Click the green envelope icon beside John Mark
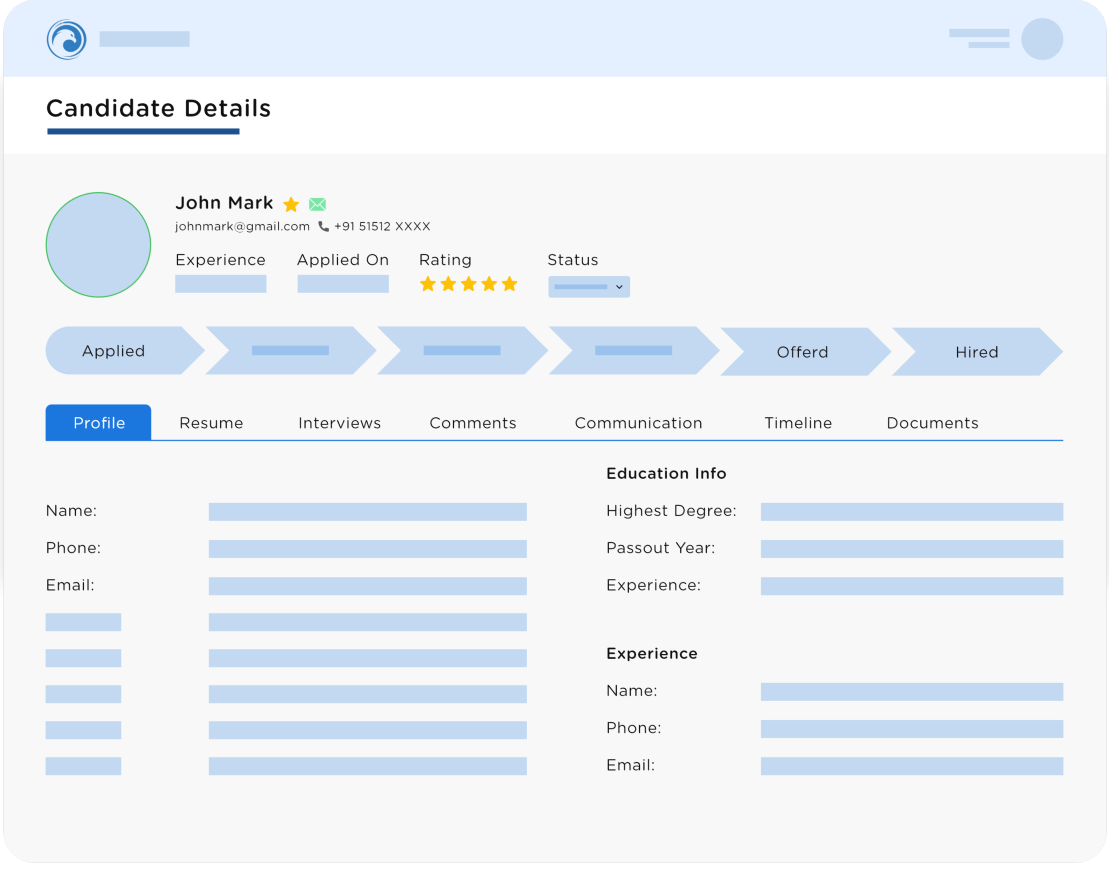Viewport: 1109px width, 882px height. [317, 204]
